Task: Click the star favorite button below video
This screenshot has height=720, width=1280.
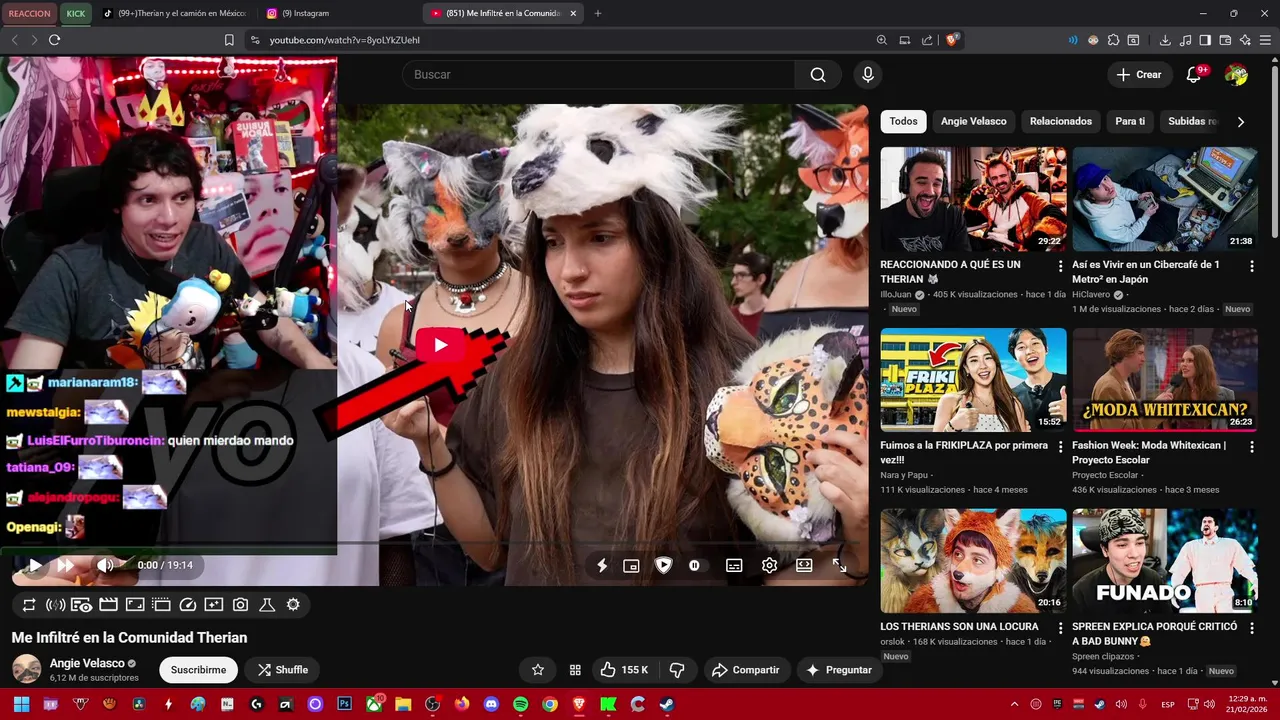Action: (x=538, y=670)
